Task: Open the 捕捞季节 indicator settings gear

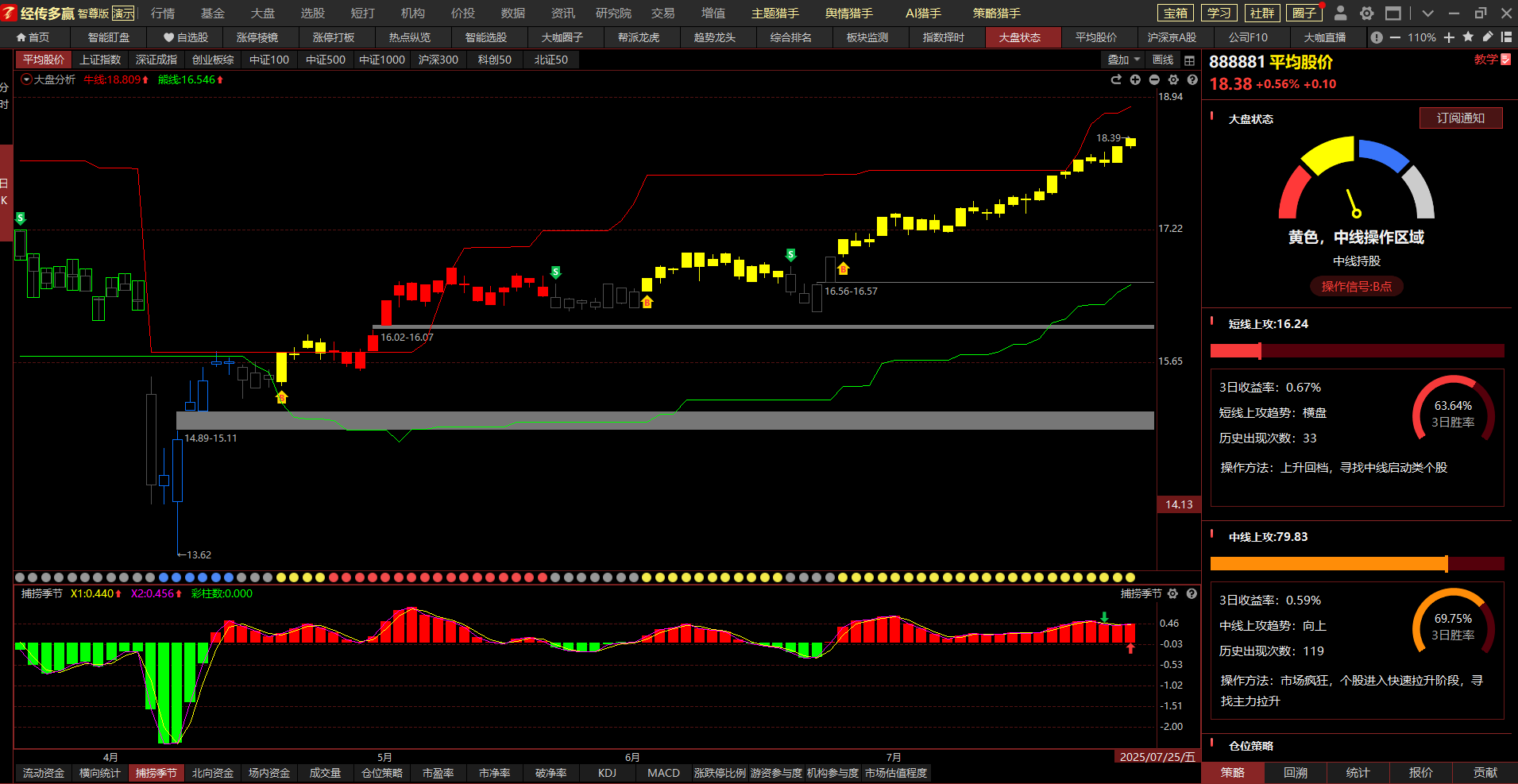Action: (x=1172, y=593)
